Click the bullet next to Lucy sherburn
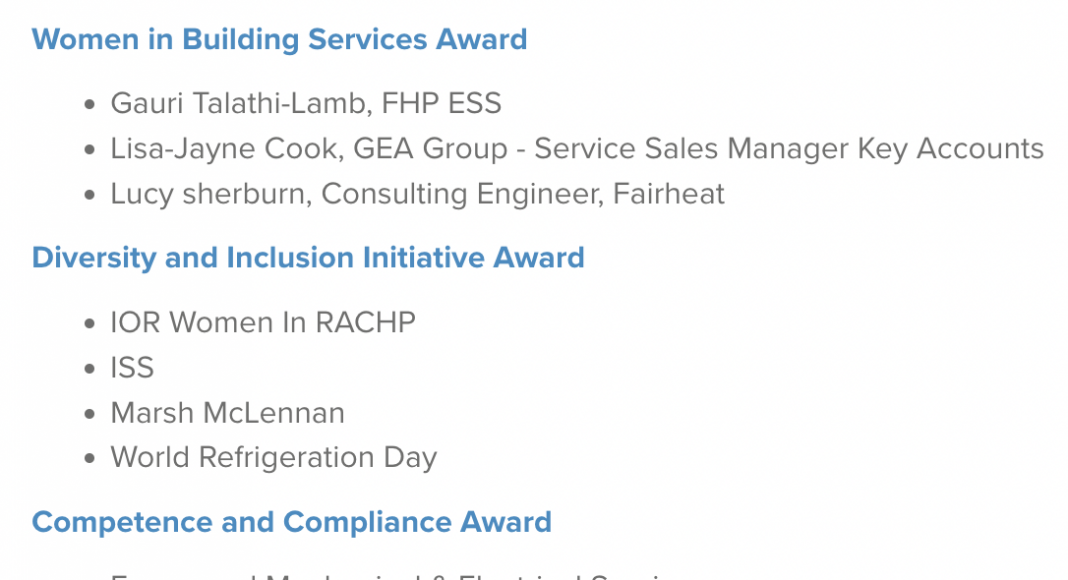The width and height of the screenshot is (1068, 580). click(x=91, y=195)
